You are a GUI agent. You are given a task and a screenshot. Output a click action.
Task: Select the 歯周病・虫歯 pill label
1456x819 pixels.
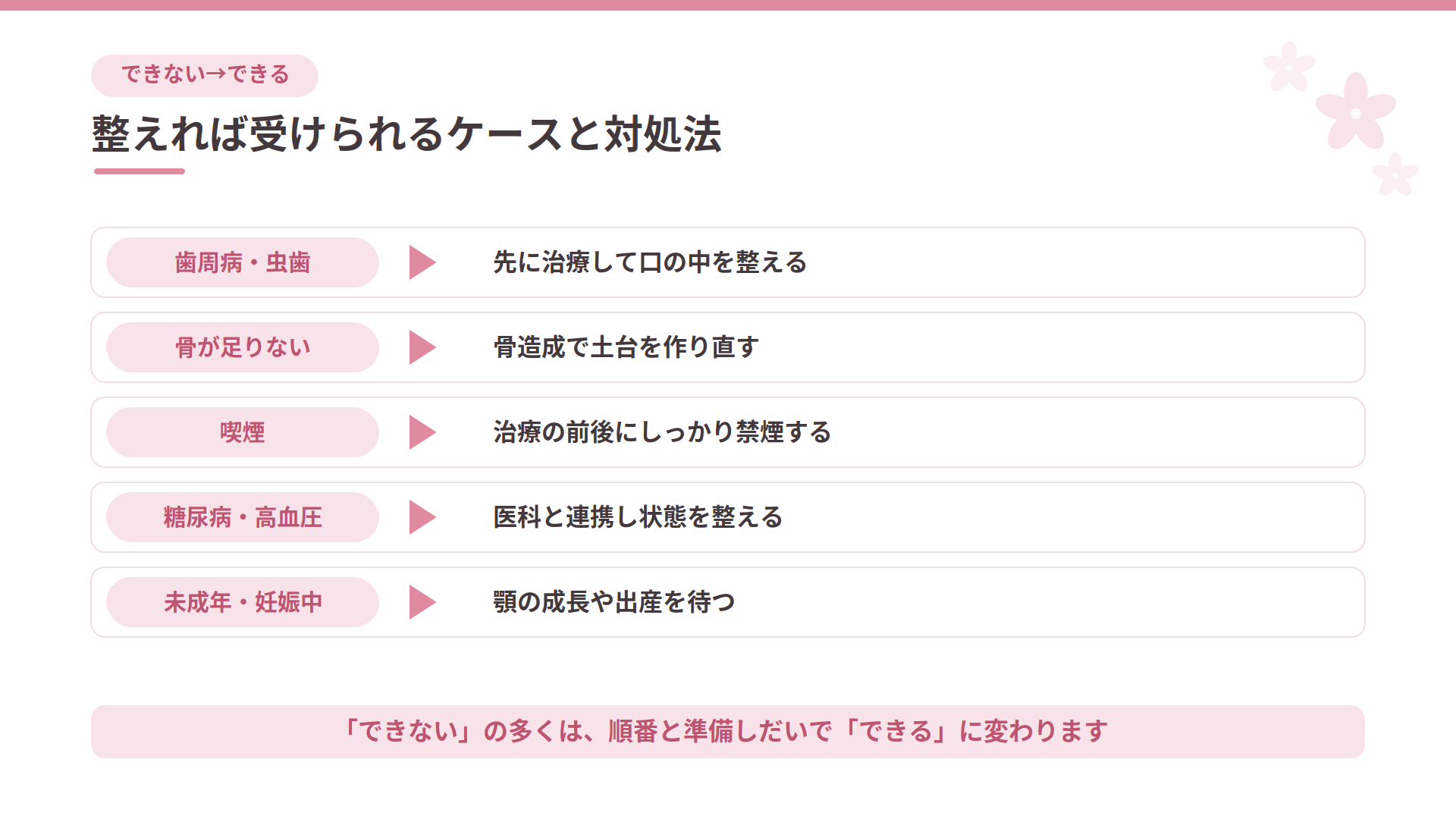(x=243, y=262)
